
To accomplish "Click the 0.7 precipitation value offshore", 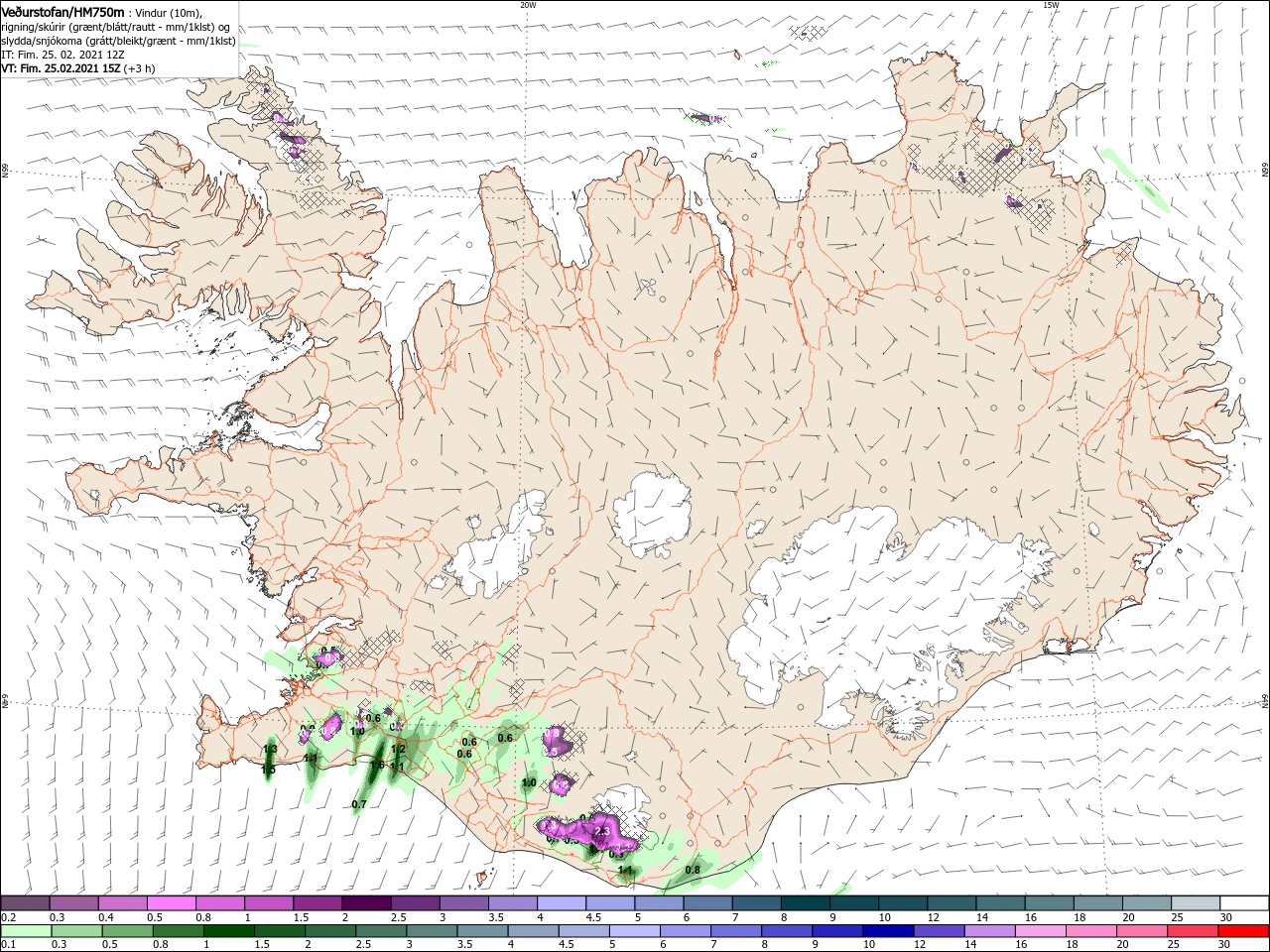I will (359, 804).
